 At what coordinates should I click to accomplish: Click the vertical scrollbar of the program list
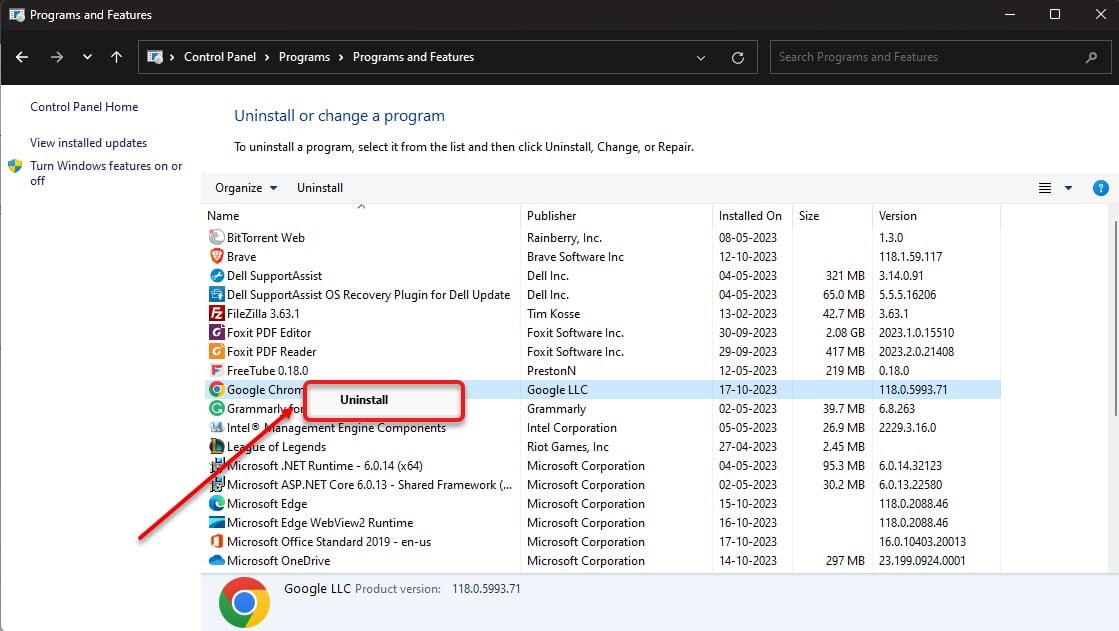(1115, 318)
